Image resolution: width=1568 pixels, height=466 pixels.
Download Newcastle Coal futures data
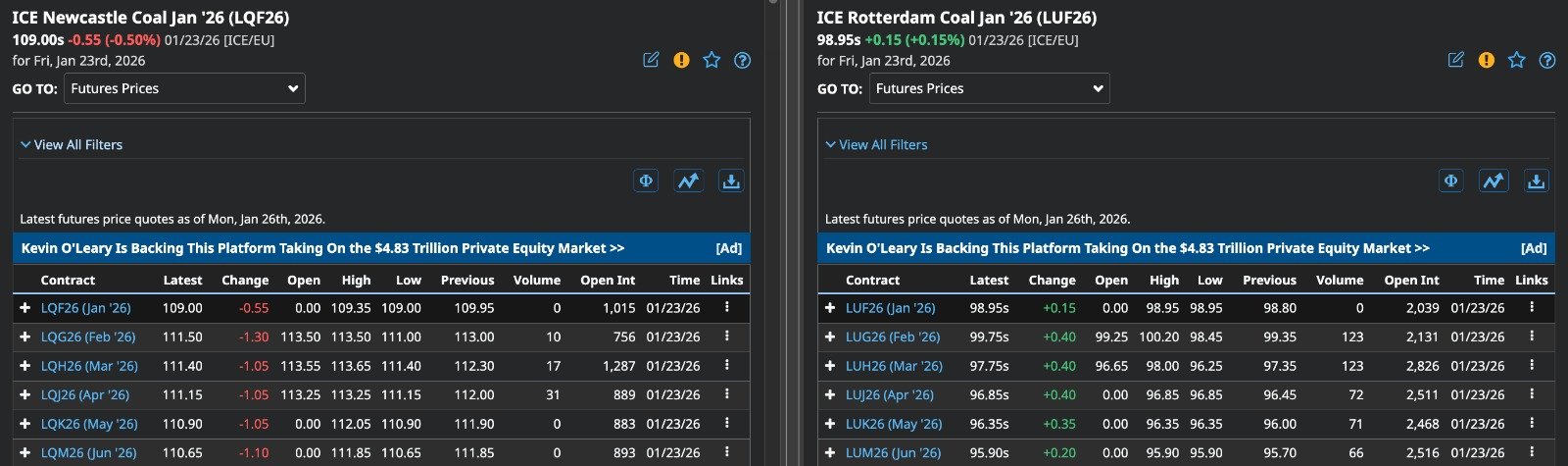pos(730,181)
